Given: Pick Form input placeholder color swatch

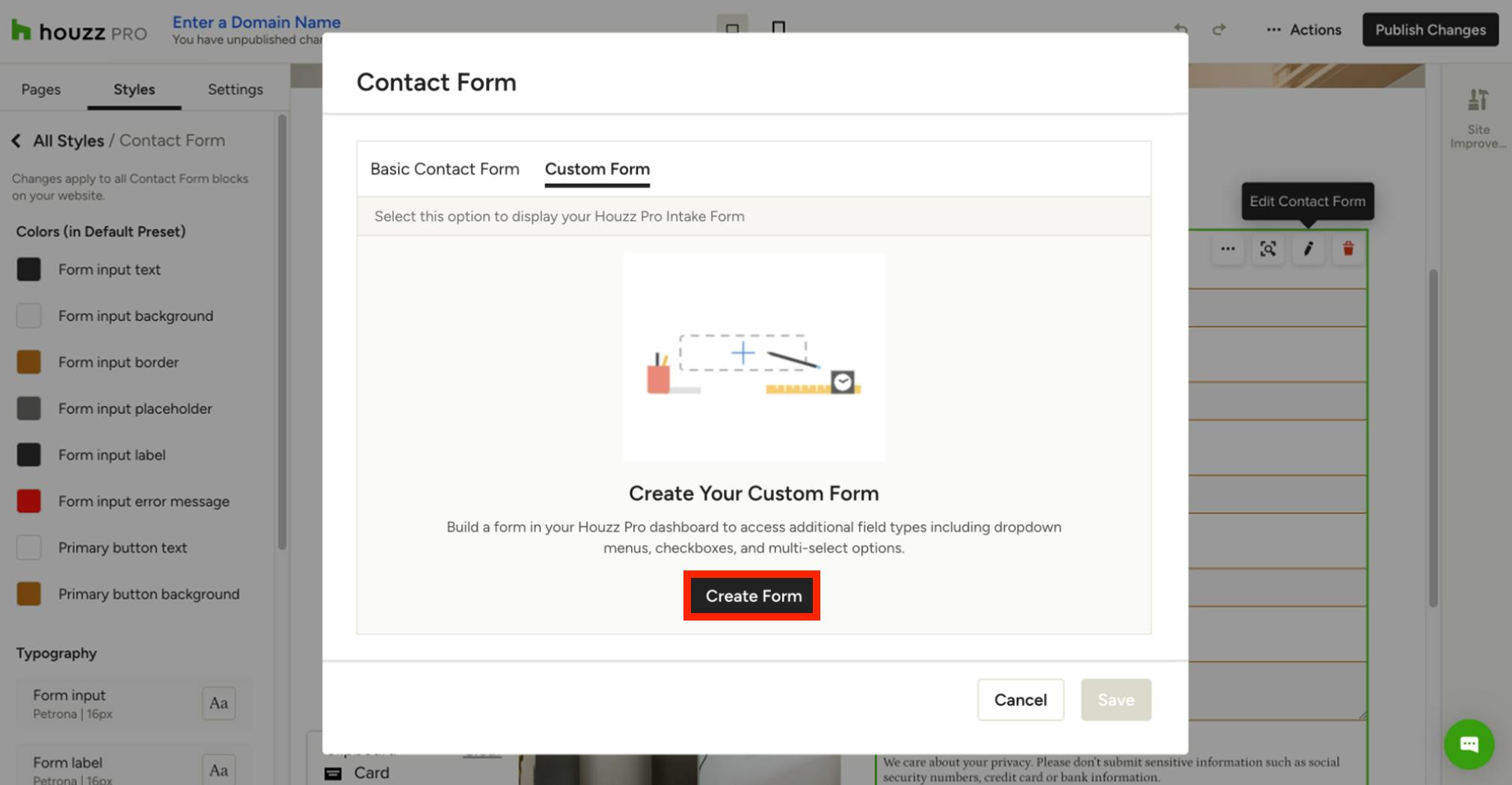Looking at the screenshot, I should coord(29,408).
